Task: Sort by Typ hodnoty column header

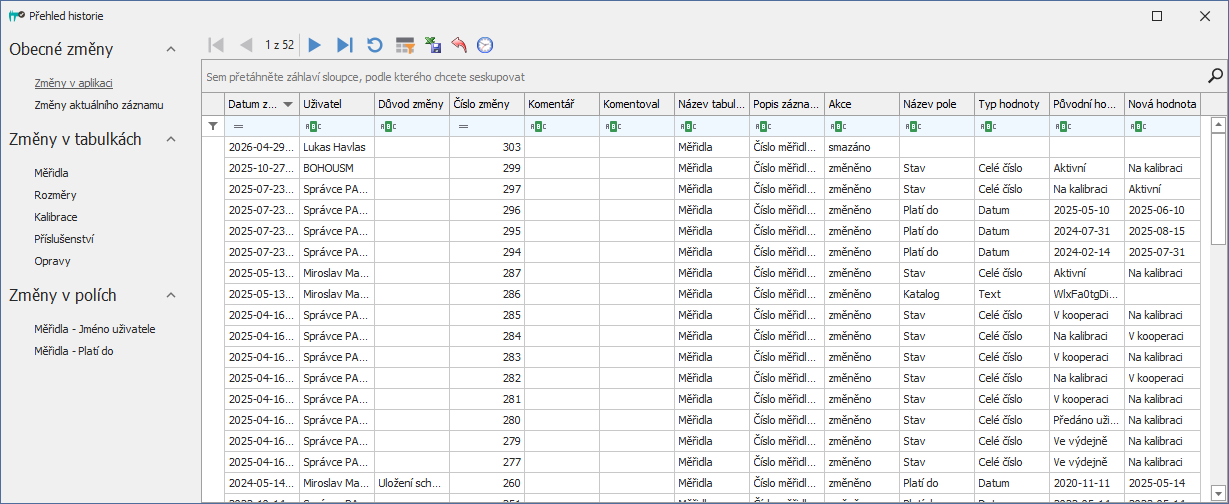Action: coord(1012,104)
